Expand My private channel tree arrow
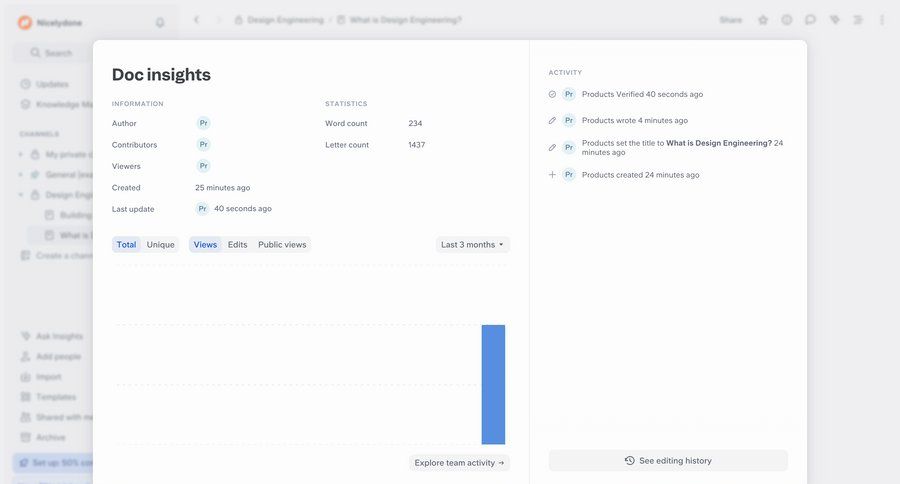 tap(21, 155)
